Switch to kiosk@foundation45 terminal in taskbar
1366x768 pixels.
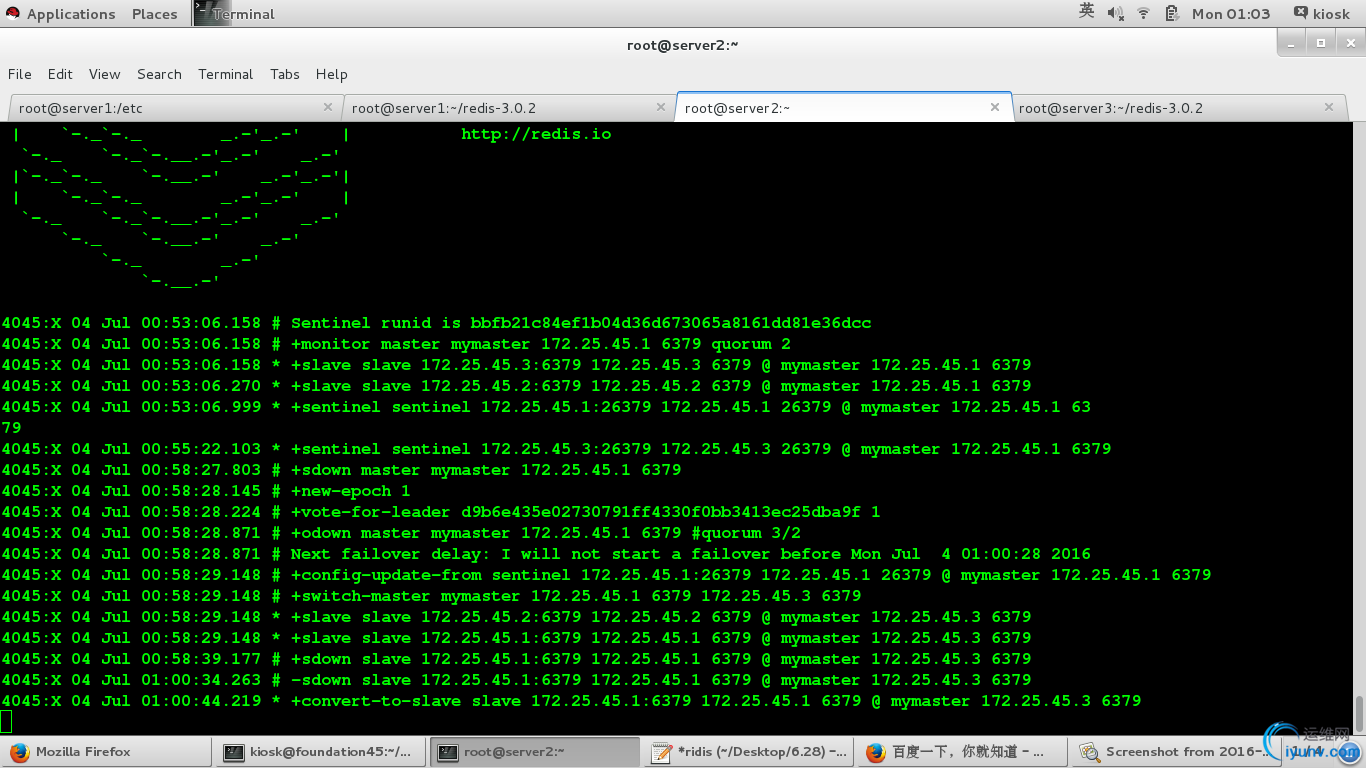coord(320,752)
